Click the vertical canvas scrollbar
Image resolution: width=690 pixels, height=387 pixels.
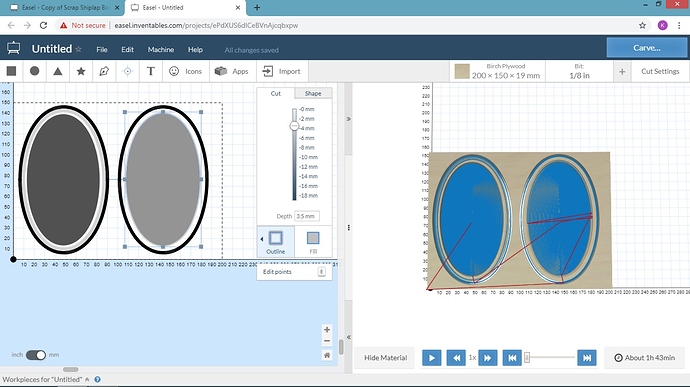click(x=341, y=347)
